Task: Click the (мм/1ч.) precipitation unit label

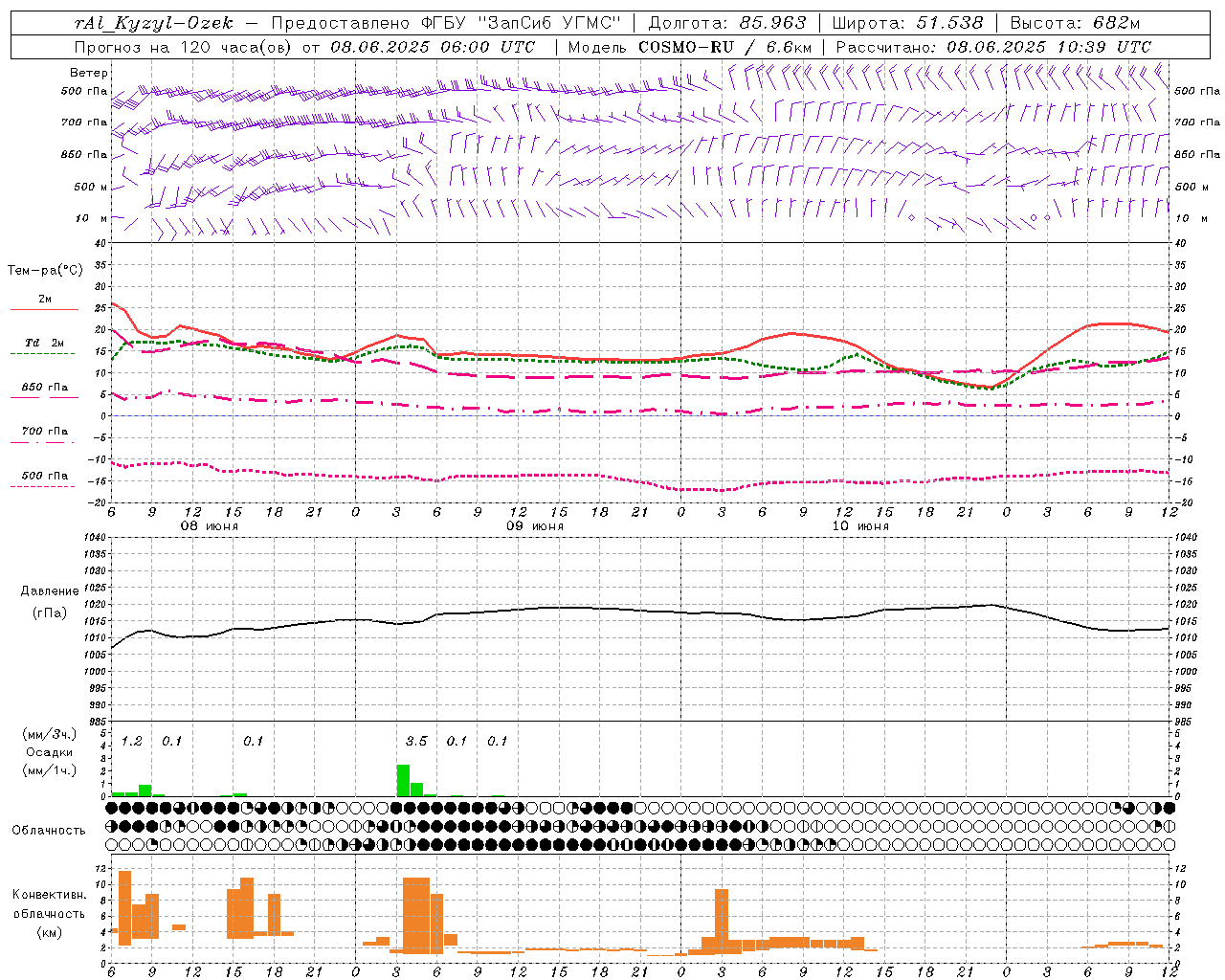Action: point(50,770)
